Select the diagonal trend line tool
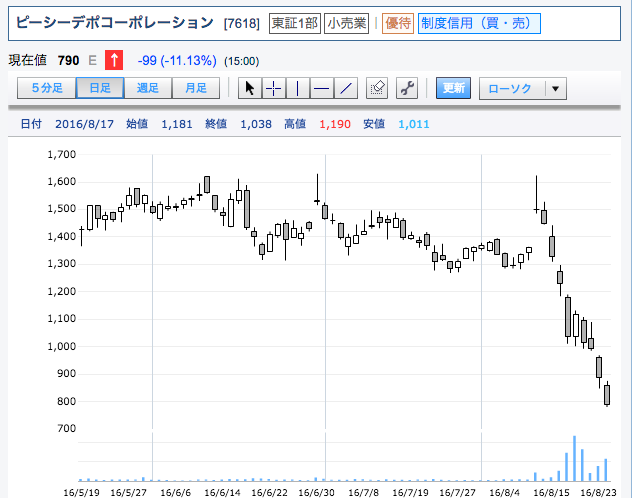632x498 pixels. coord(345,88)
